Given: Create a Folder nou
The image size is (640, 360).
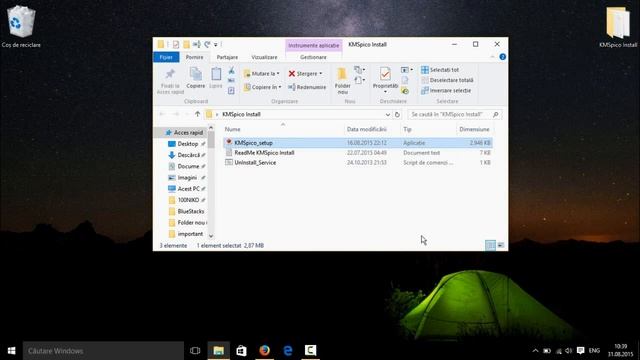Looking at the screenshot, I should click(342, 81).
